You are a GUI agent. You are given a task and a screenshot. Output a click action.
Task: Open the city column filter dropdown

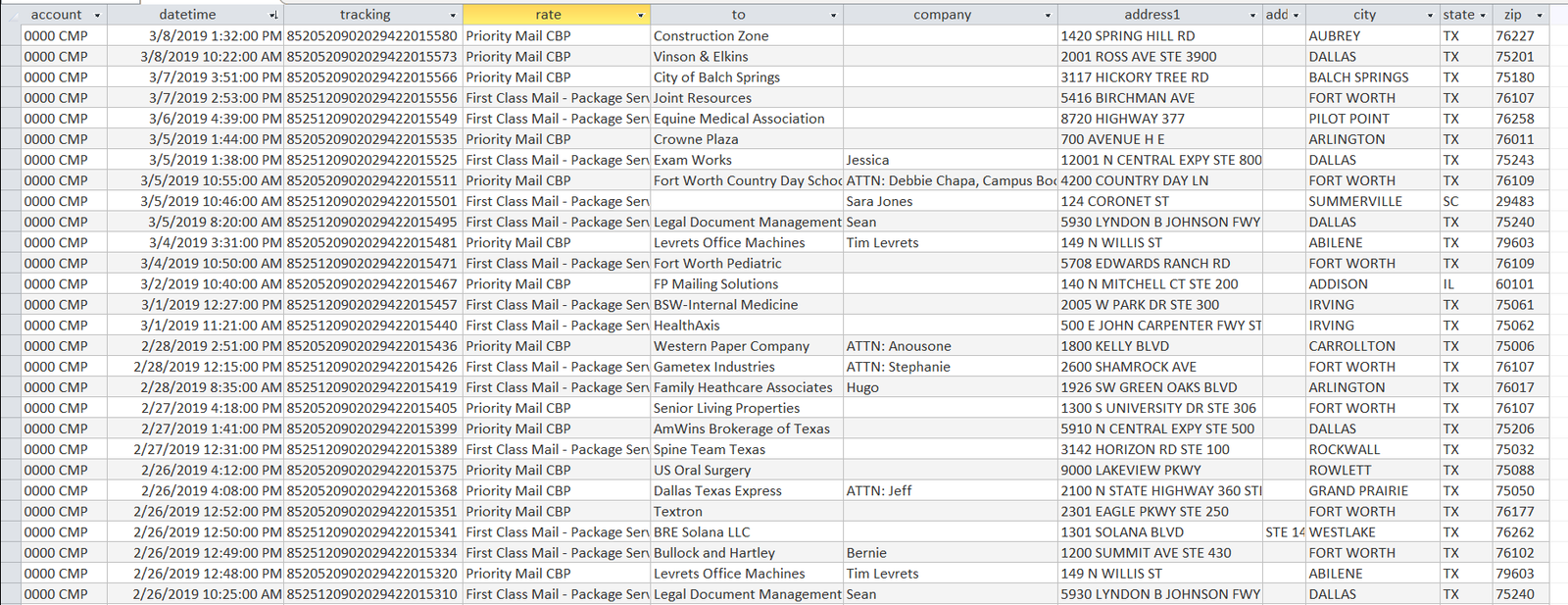(1430, 16)
